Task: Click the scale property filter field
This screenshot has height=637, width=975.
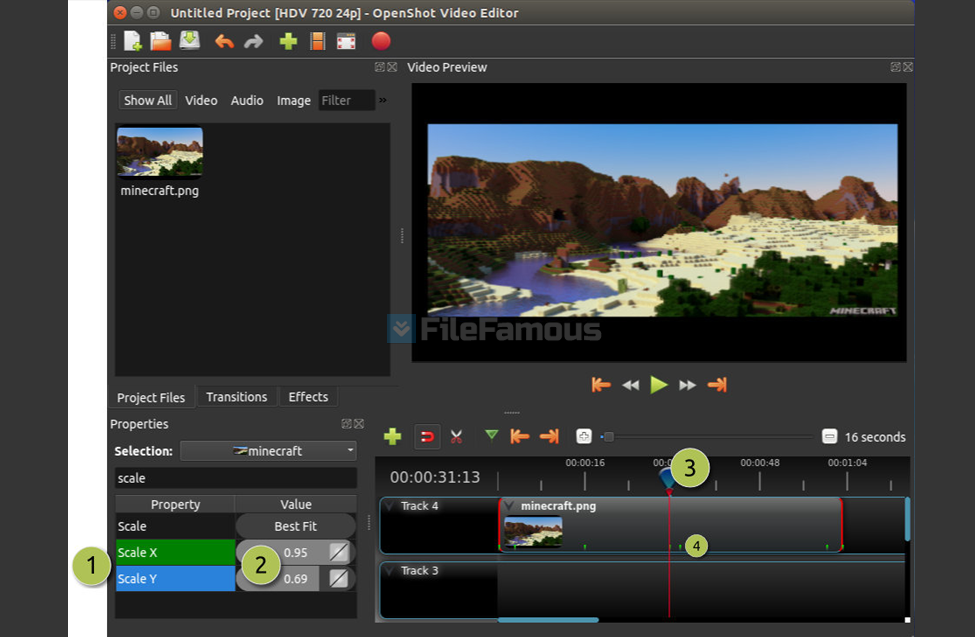Action: point(236,478)
